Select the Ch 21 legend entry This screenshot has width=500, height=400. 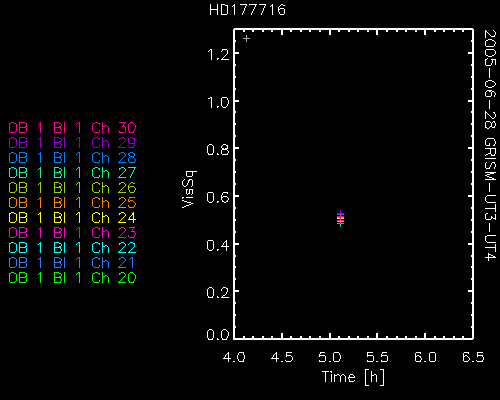point(72,263)
